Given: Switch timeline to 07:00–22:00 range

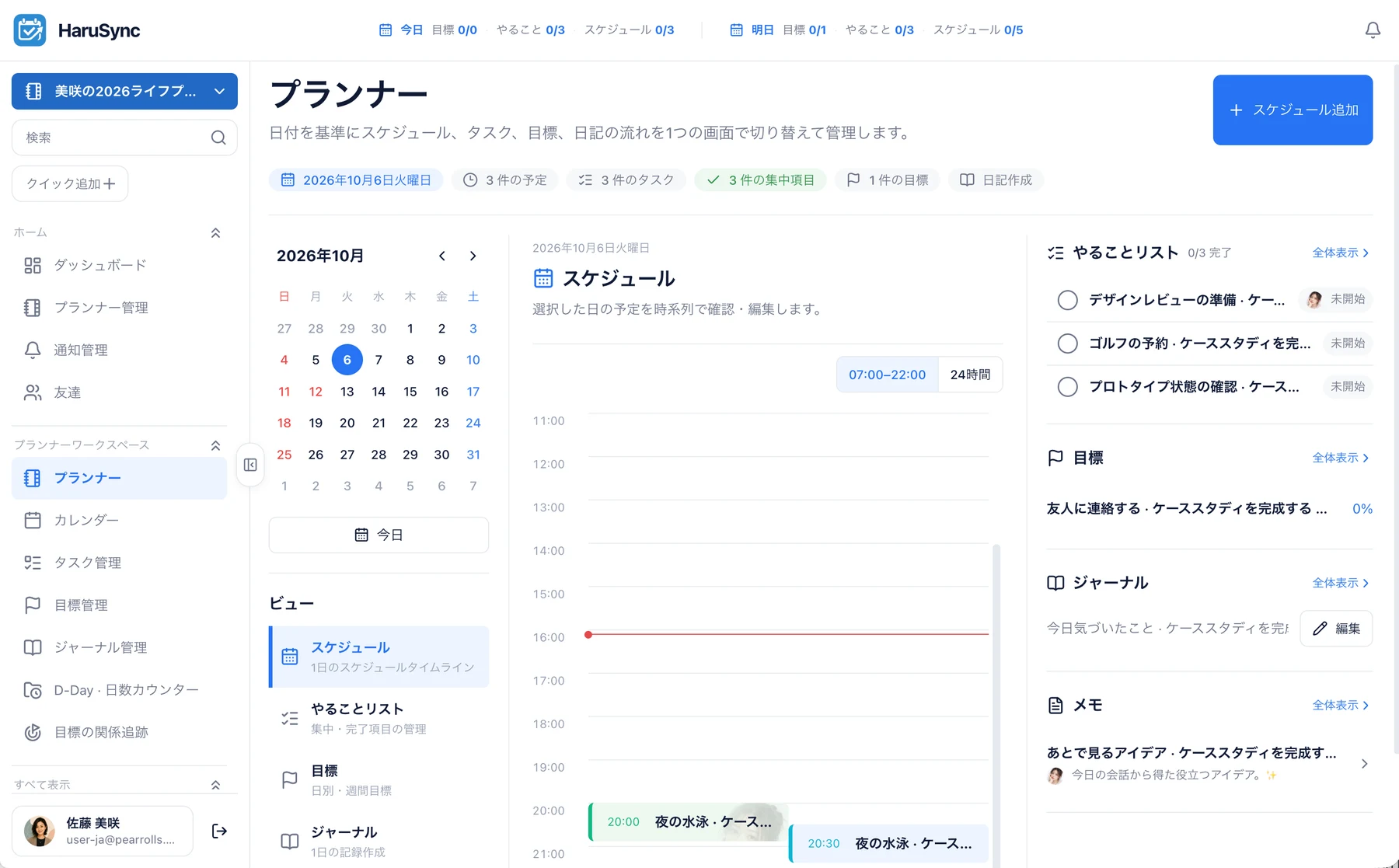Looking at the screenshot, I should [x=888, y=375].
